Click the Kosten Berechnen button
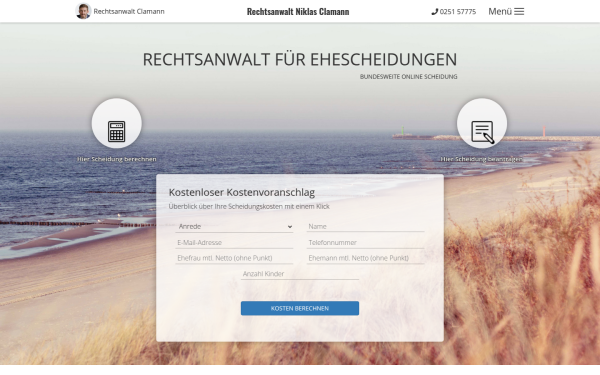This screenshot has height=375, width=600. point(300,308)
